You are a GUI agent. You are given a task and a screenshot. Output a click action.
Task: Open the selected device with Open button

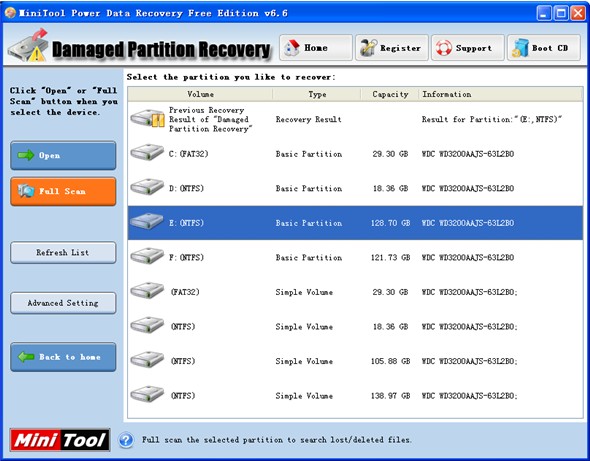tap(63, 155)
